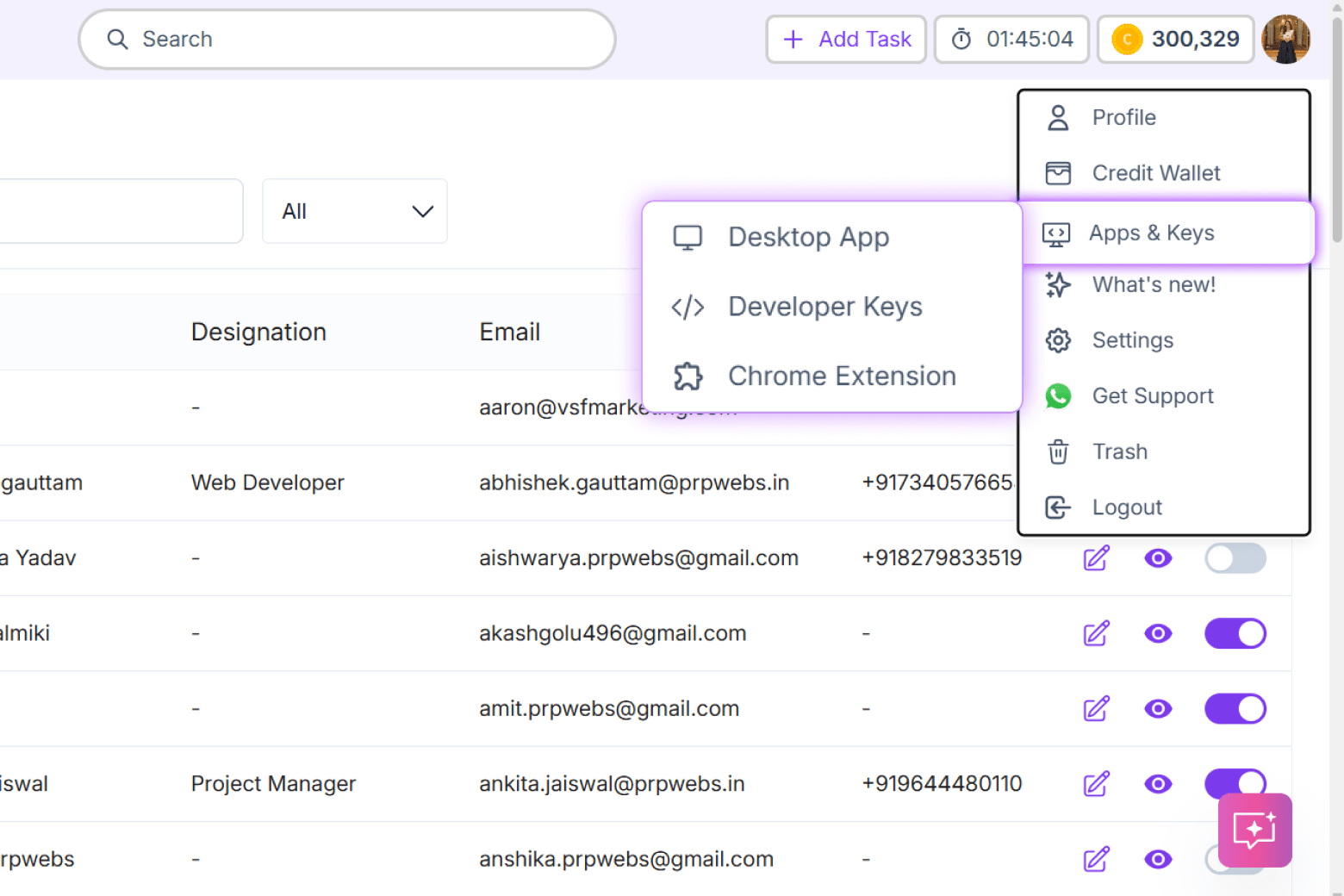Open Profile from the user menu
Screen dimensions: 1344x896
pyautogui.click(x=1164, y=117)
